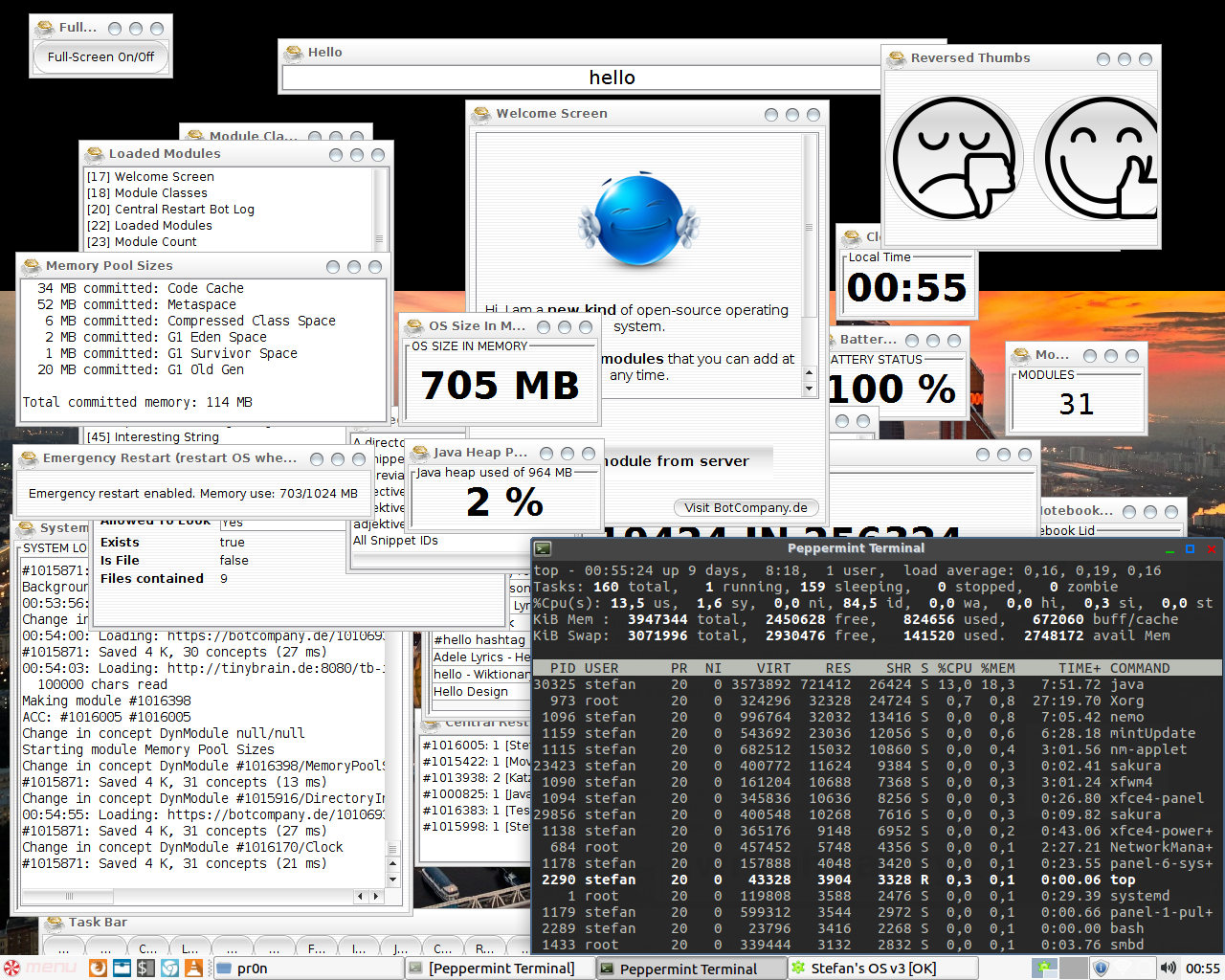The image size is (1225, 980).
Task: Click the Visit BotCompany.de button
Action: pyautogui.click(x=746, y=508)
